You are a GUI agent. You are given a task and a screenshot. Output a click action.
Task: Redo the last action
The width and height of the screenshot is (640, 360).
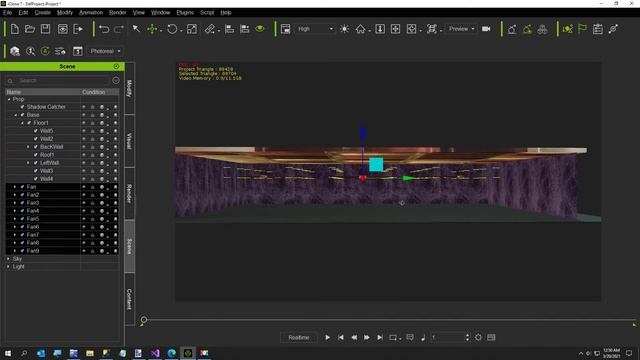pyautogui.click(x=119, y=29)
